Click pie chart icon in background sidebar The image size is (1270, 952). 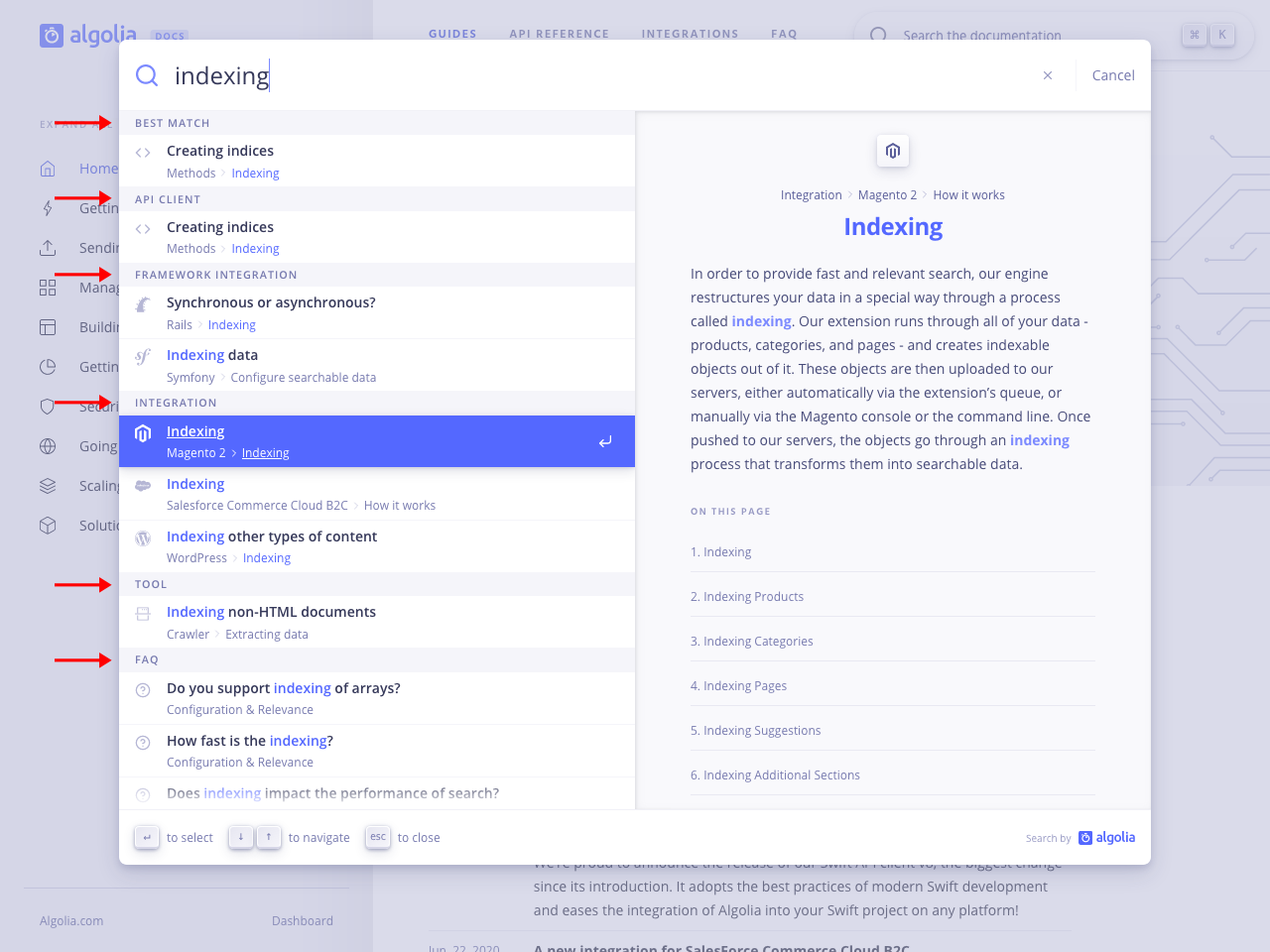48,367
